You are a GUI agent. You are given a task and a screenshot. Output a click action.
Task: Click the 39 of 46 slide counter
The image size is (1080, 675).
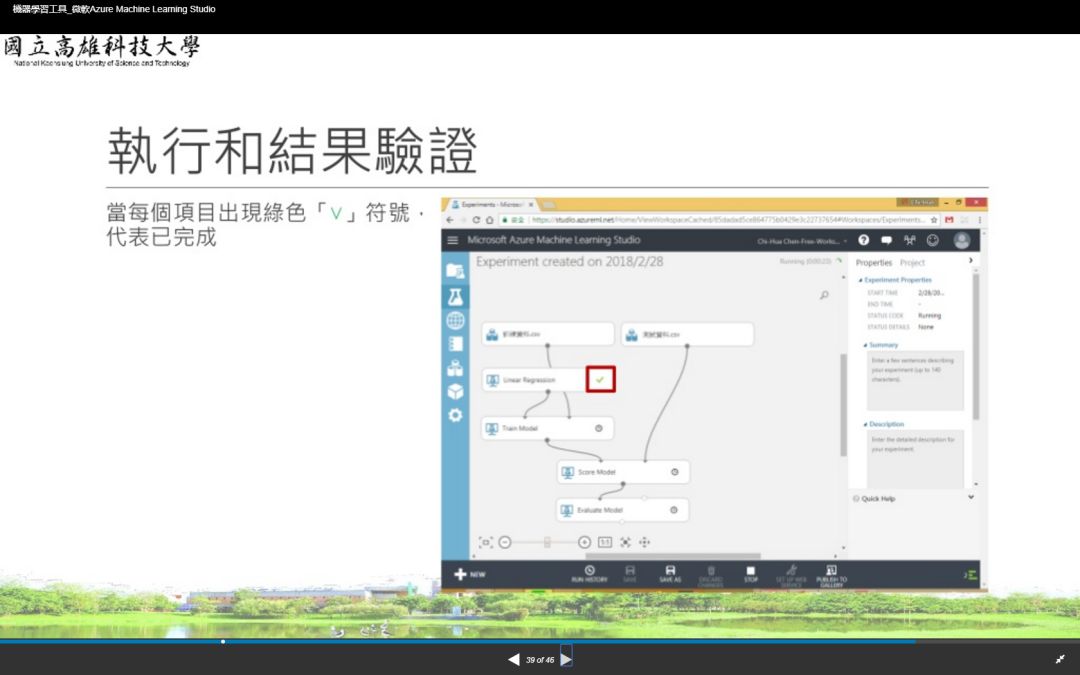pyautogui.click(x=540, y=660)
